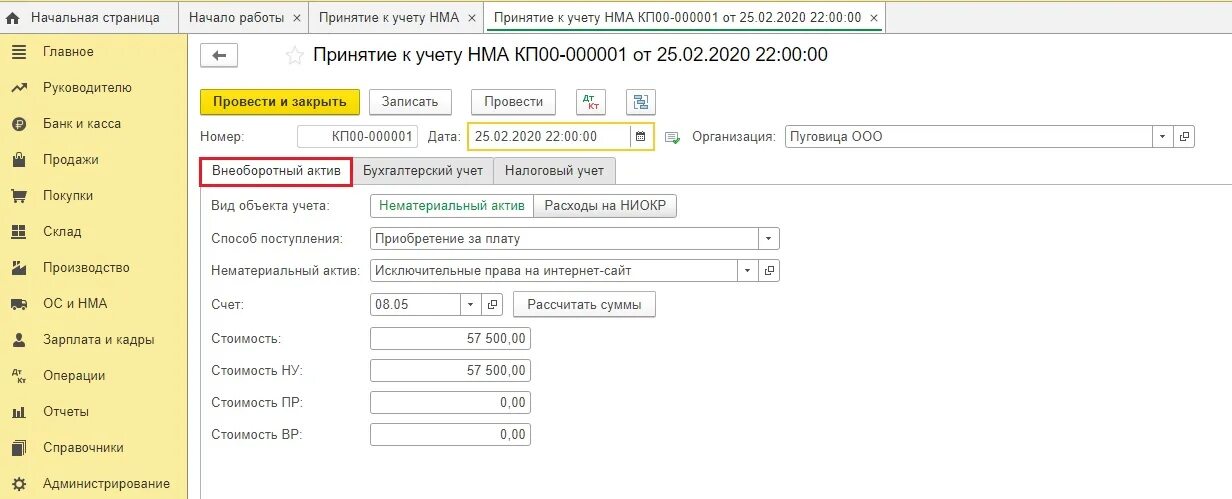
Task: Click the Счет field with 08.05
Action: (415, 304)
